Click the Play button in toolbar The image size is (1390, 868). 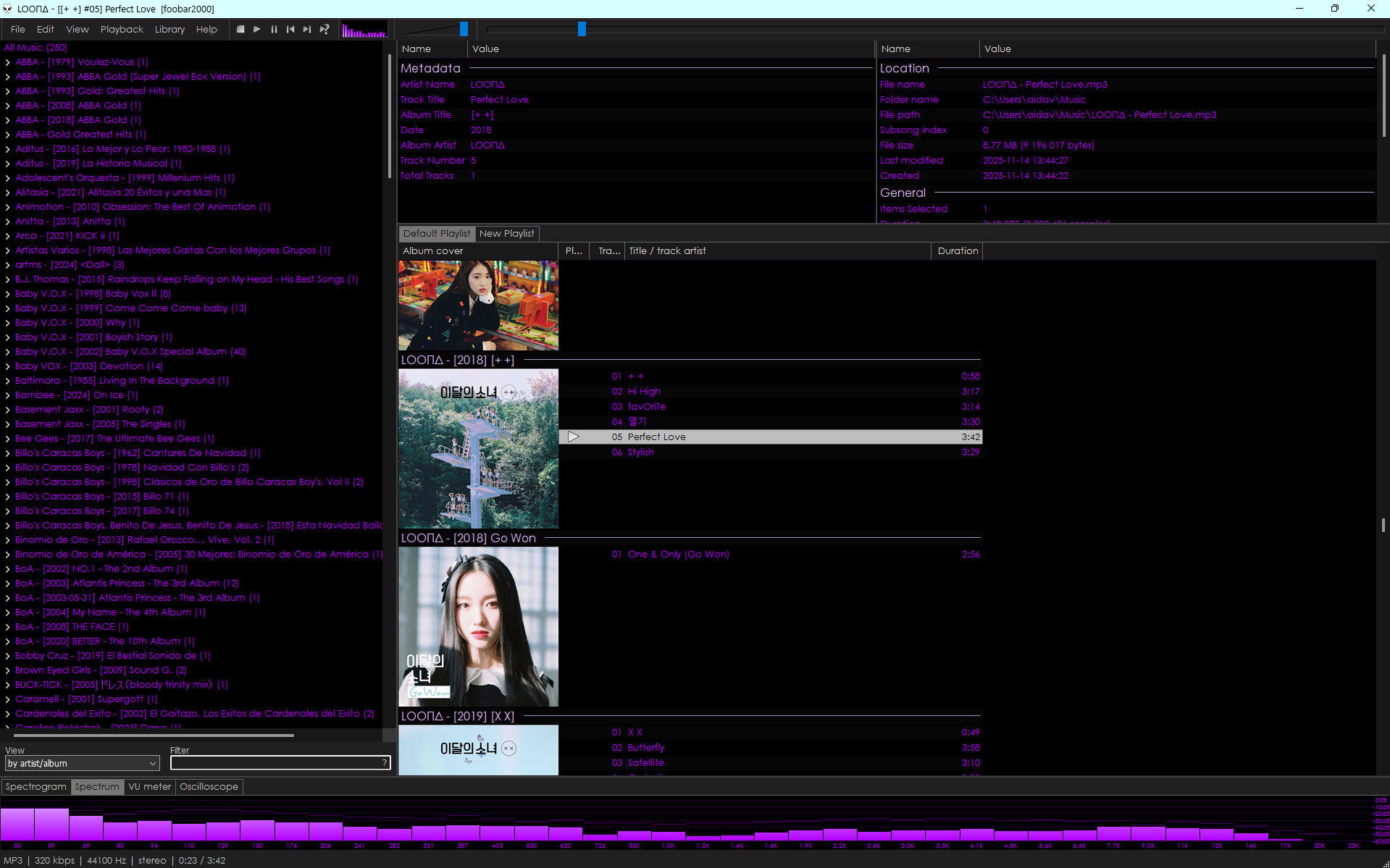coord(257,30)
